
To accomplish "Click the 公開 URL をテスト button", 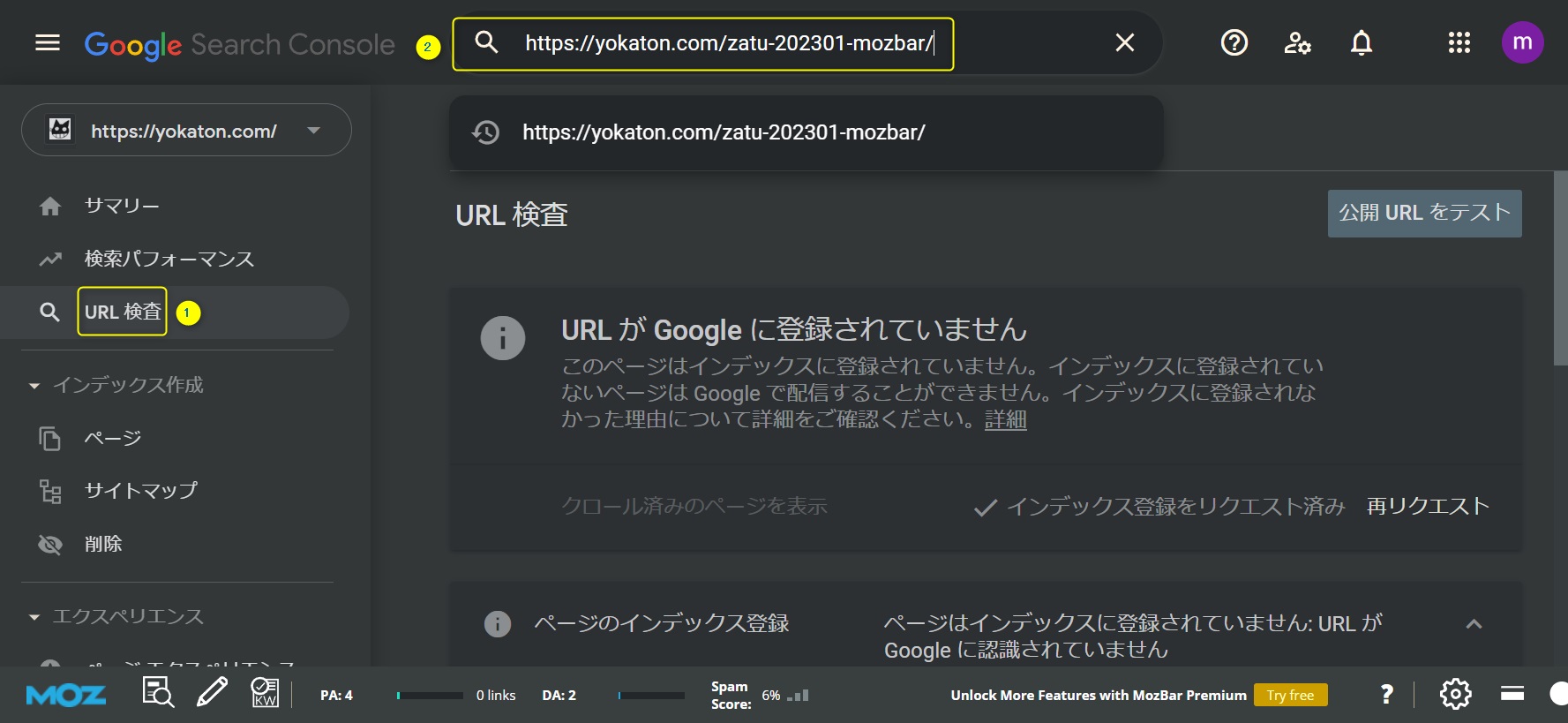I will (1424, 213).
